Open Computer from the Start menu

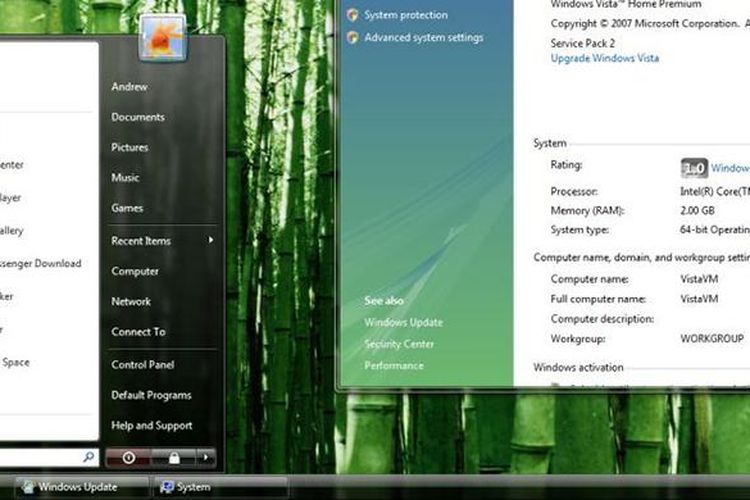(135, 271)
